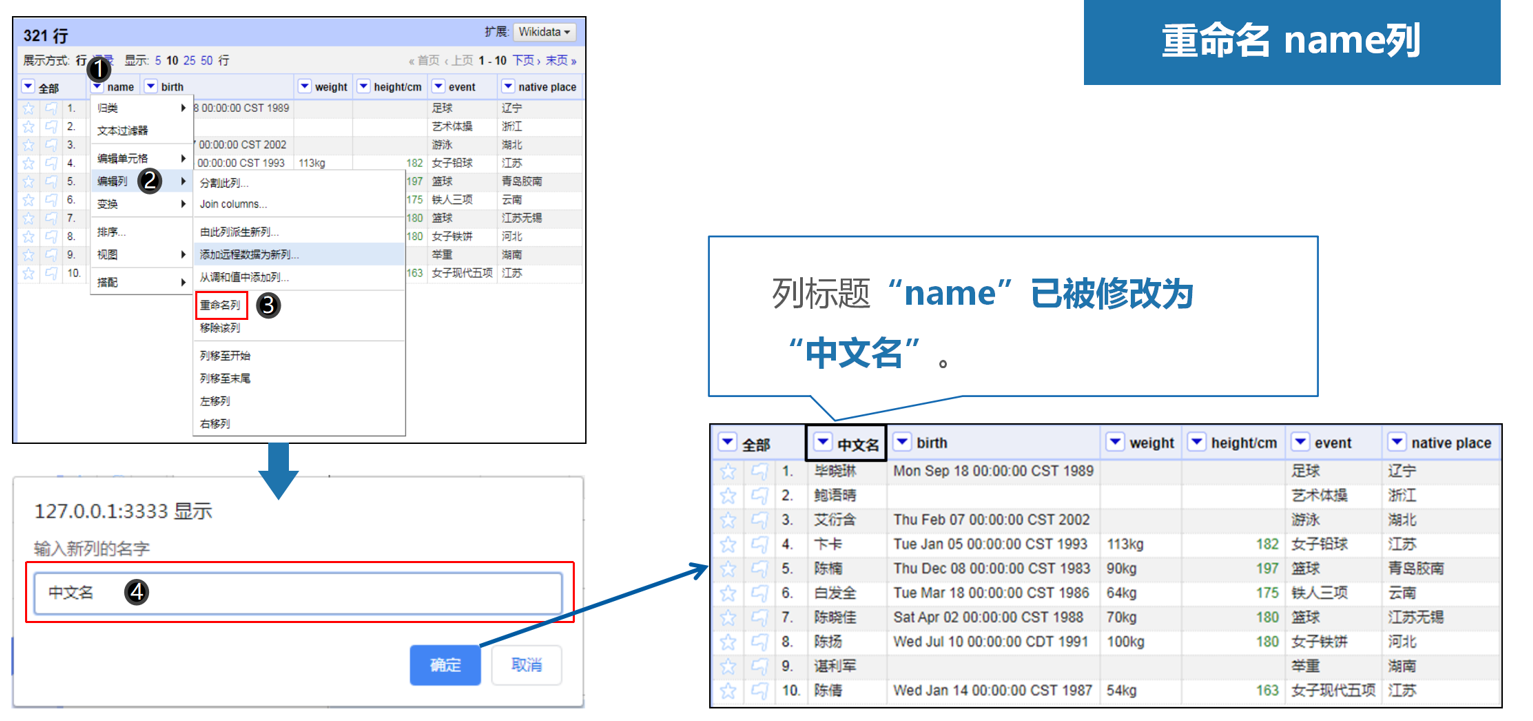Select the 重命名列 menu entry
1533x721 pixels.
[221, 305]
